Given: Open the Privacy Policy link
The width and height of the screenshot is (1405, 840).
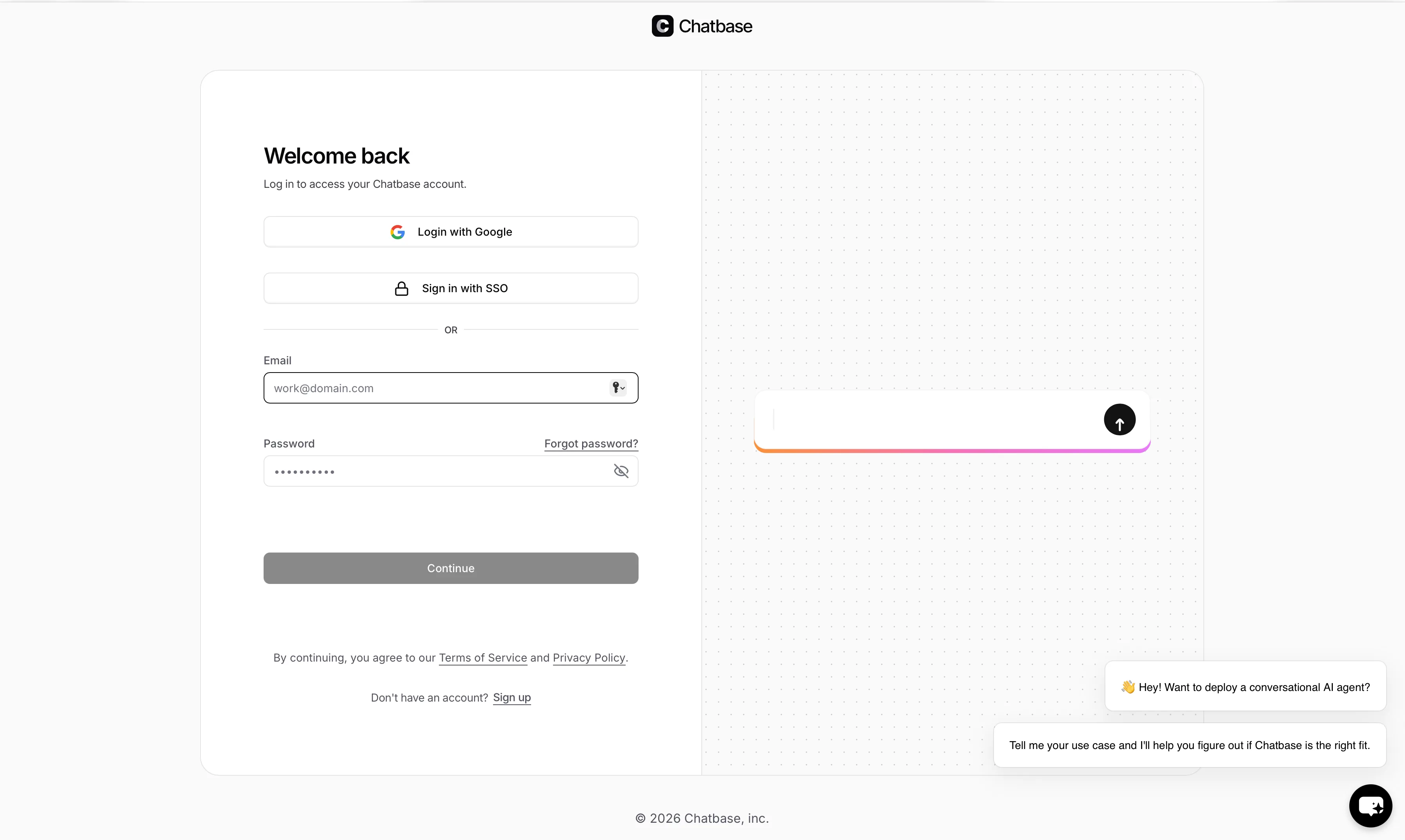Looking at the screenshot, I should pos(589,658).
